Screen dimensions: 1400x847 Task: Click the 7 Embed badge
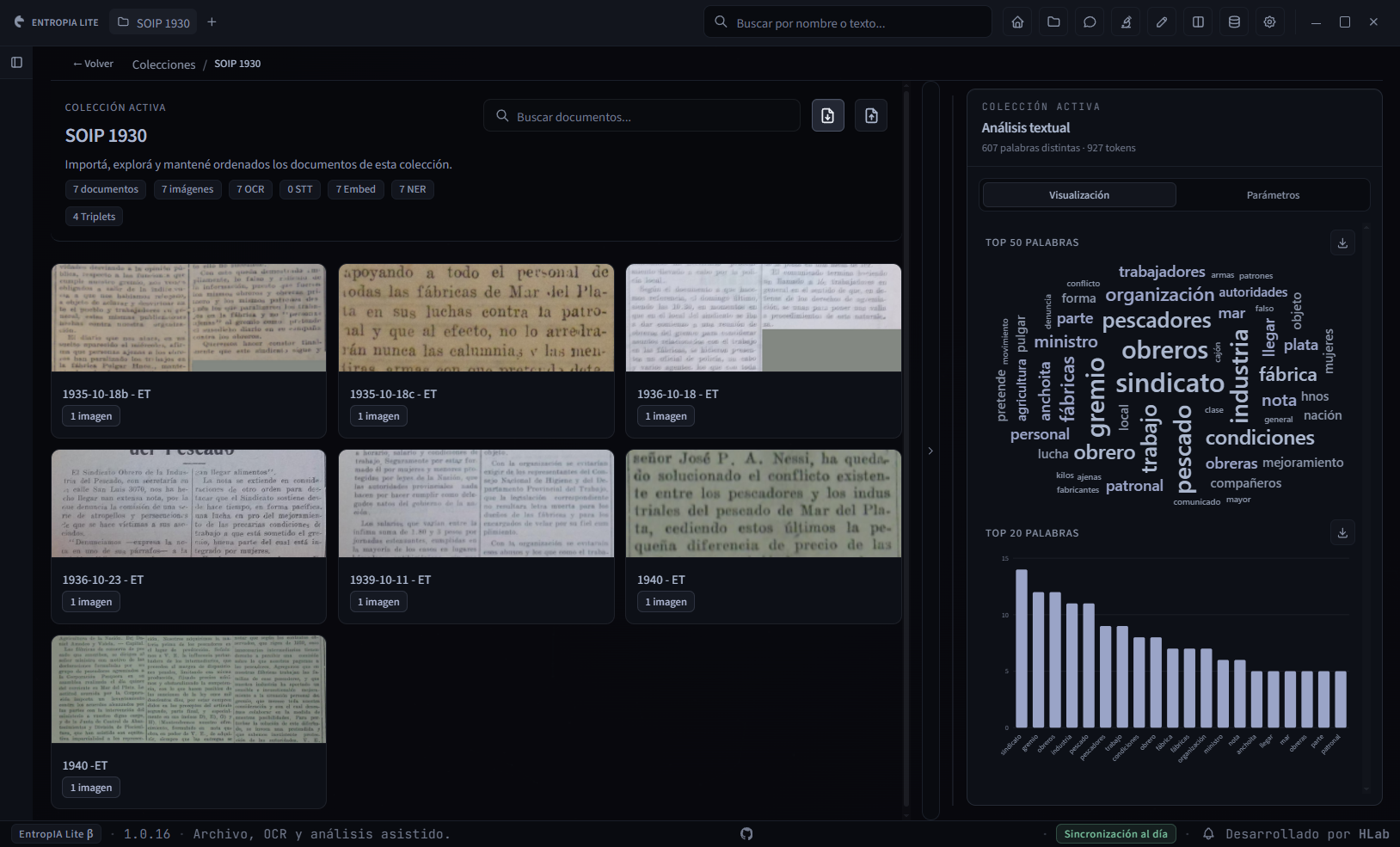coord(356,189)
